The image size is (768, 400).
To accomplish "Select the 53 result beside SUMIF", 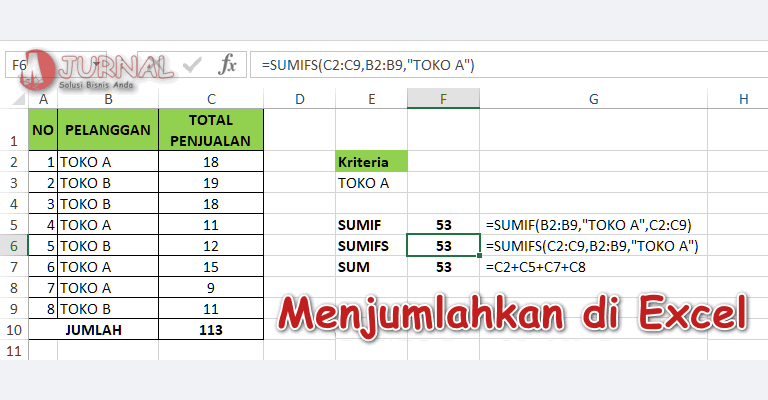I will (x=443, y=225).
